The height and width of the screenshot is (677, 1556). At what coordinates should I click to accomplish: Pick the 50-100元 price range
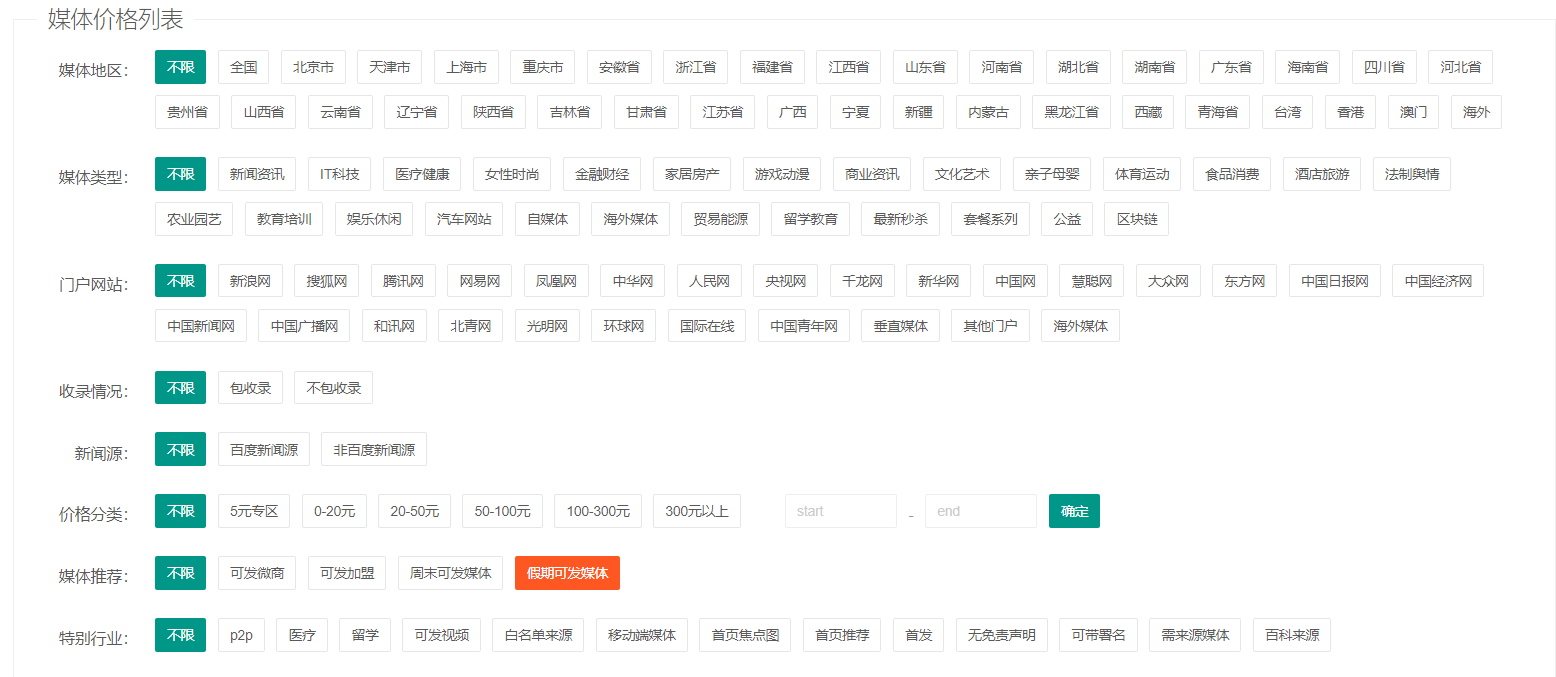502,511
